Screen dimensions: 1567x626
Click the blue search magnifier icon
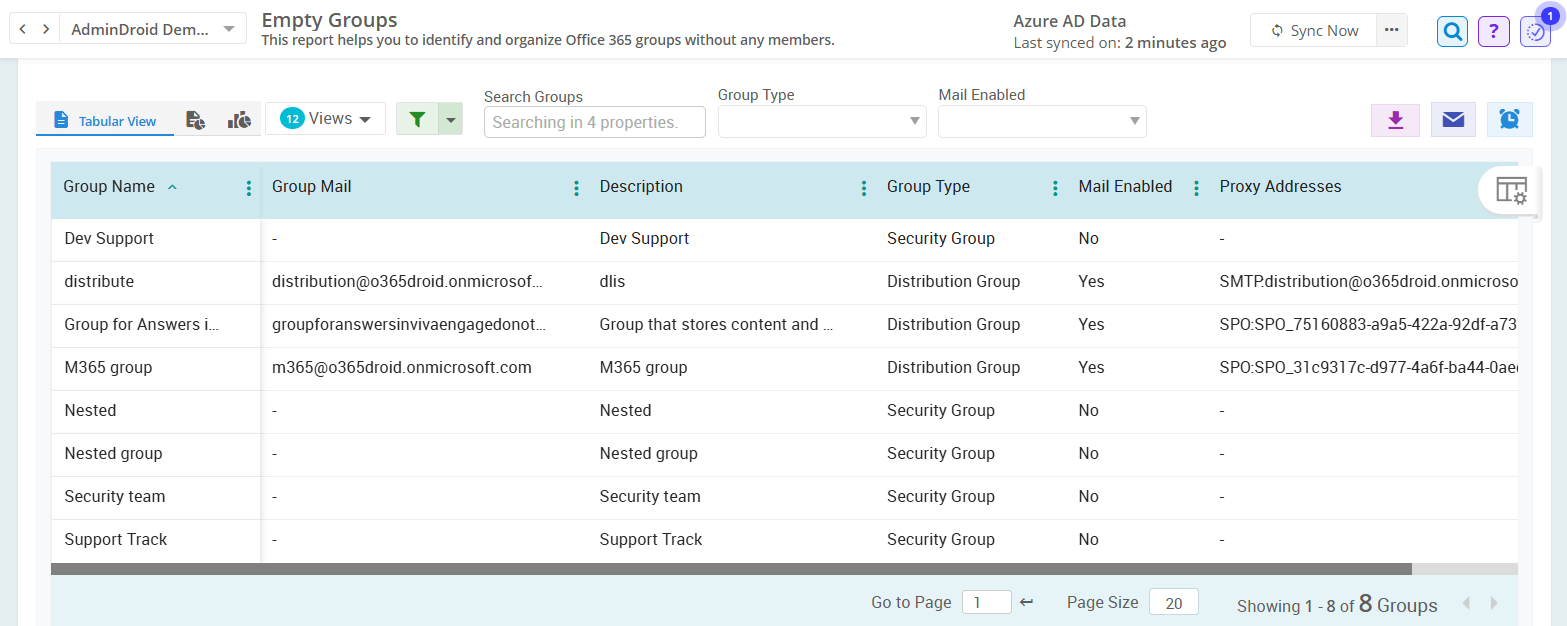coord(1452,31)
